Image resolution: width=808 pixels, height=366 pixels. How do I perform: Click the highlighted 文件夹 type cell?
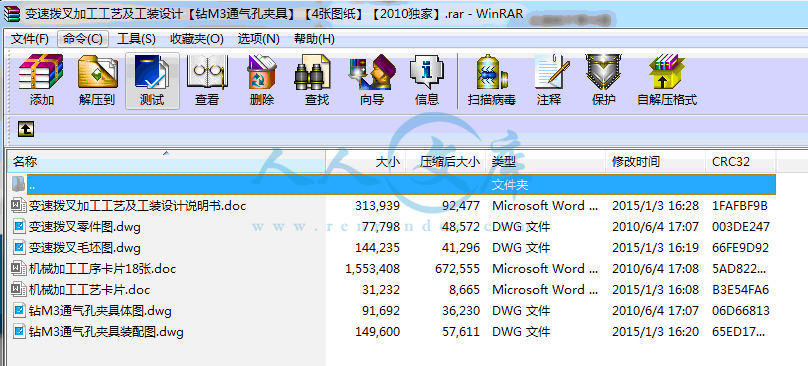point(510,185)
